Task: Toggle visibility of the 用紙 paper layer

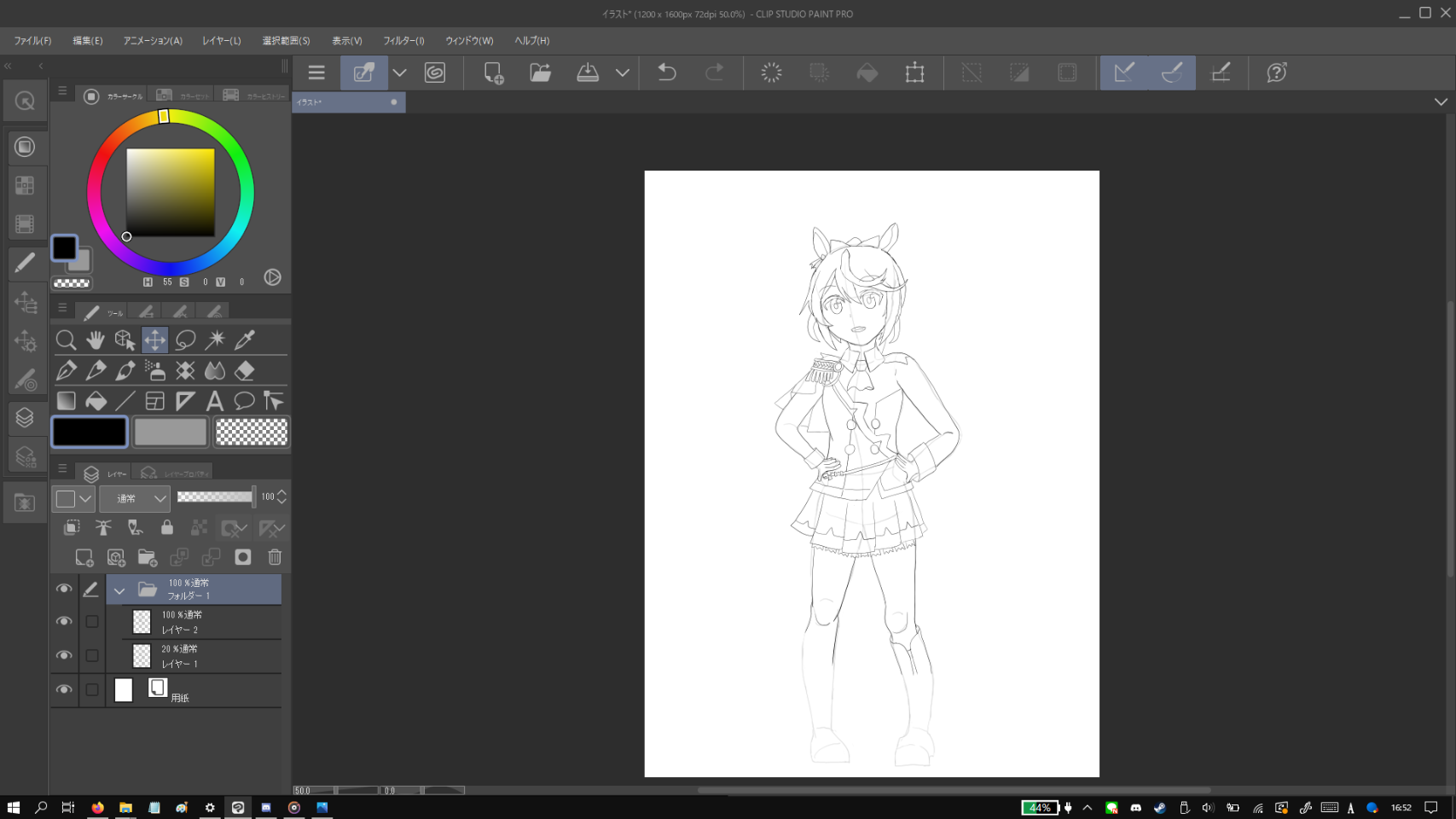Action: [x=64, y=690]
